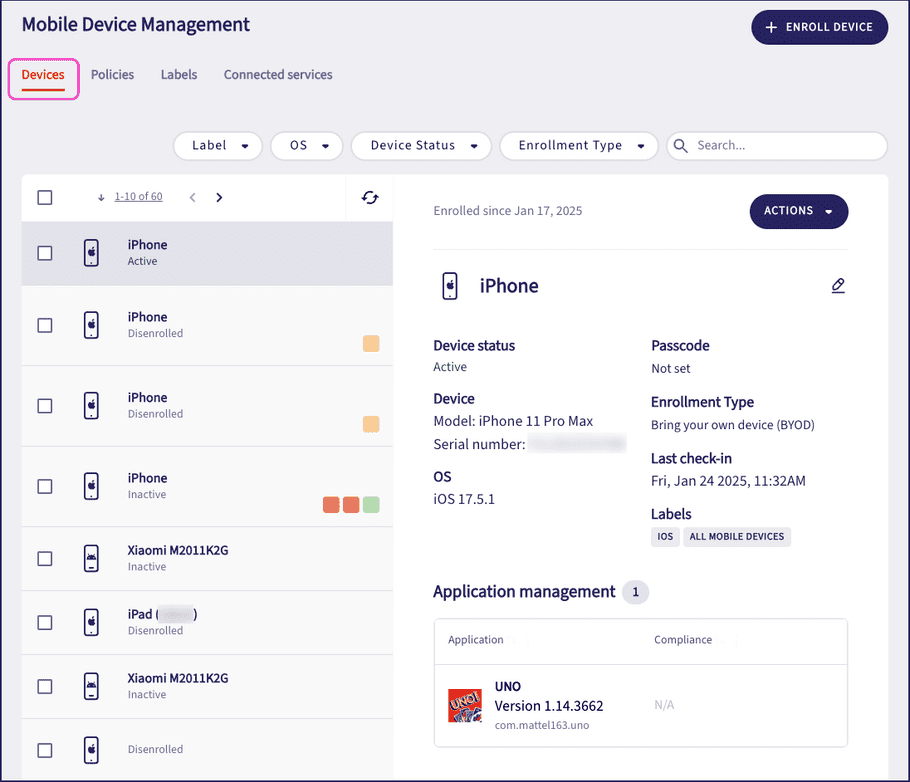Check the Inactive iPhone row checkbox

coord(45,487)
